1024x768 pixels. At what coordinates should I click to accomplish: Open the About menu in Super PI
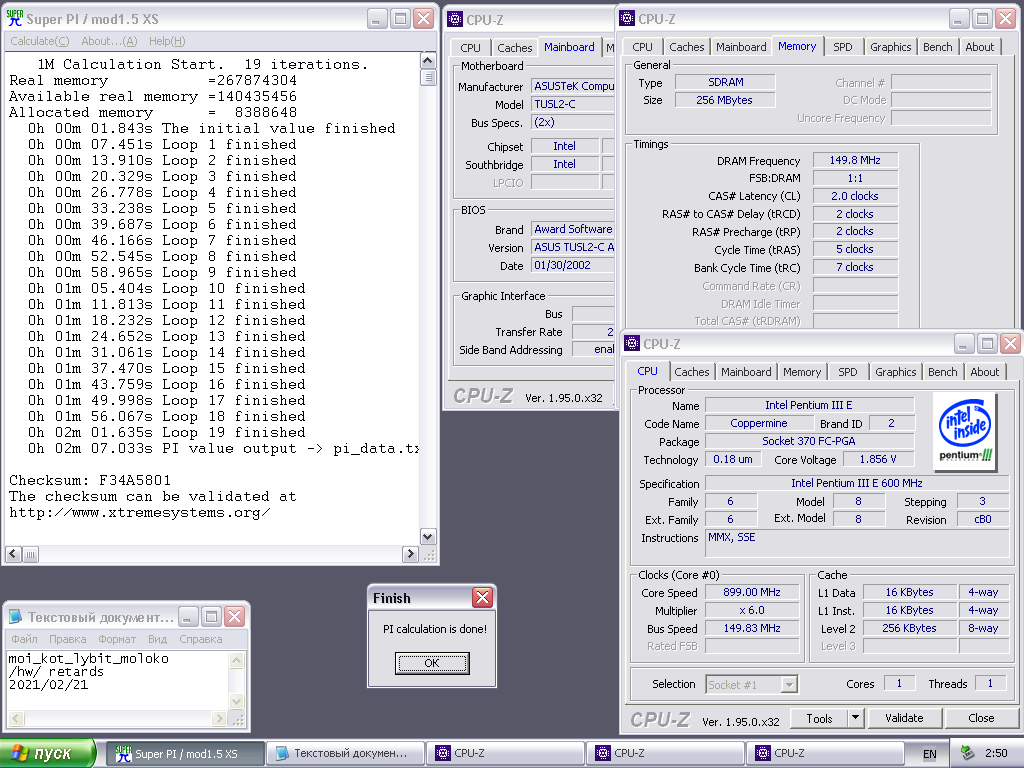[109, 41]
